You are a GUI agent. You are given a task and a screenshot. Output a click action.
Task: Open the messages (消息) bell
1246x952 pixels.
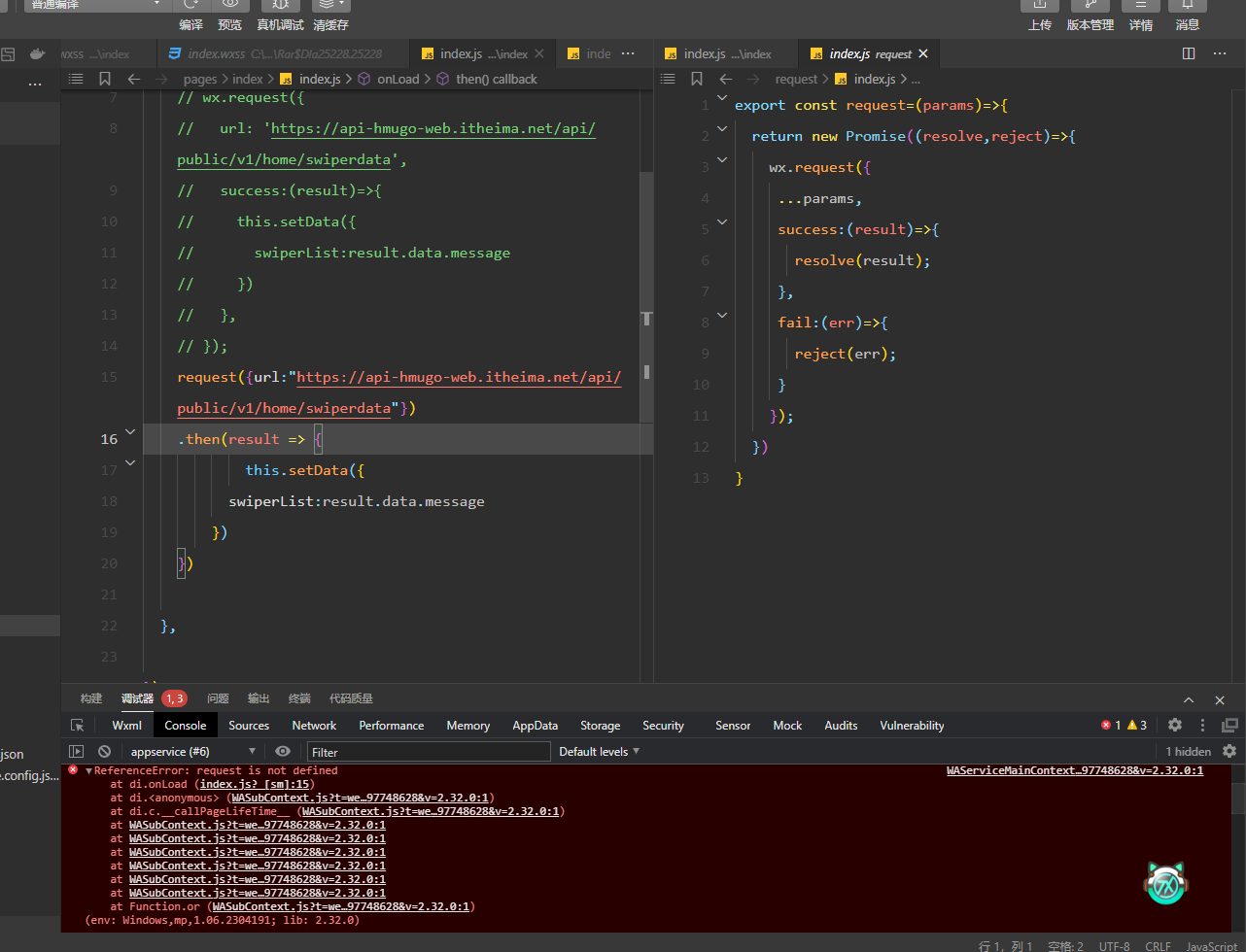point(1188,5)
